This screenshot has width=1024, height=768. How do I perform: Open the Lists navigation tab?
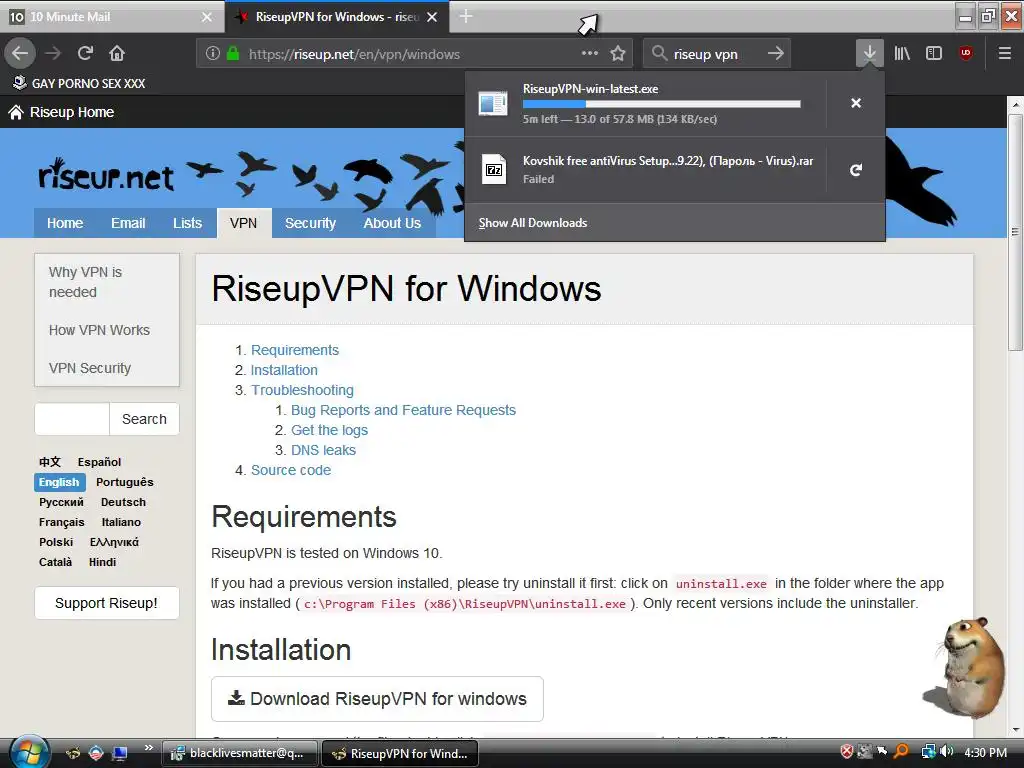187,223
